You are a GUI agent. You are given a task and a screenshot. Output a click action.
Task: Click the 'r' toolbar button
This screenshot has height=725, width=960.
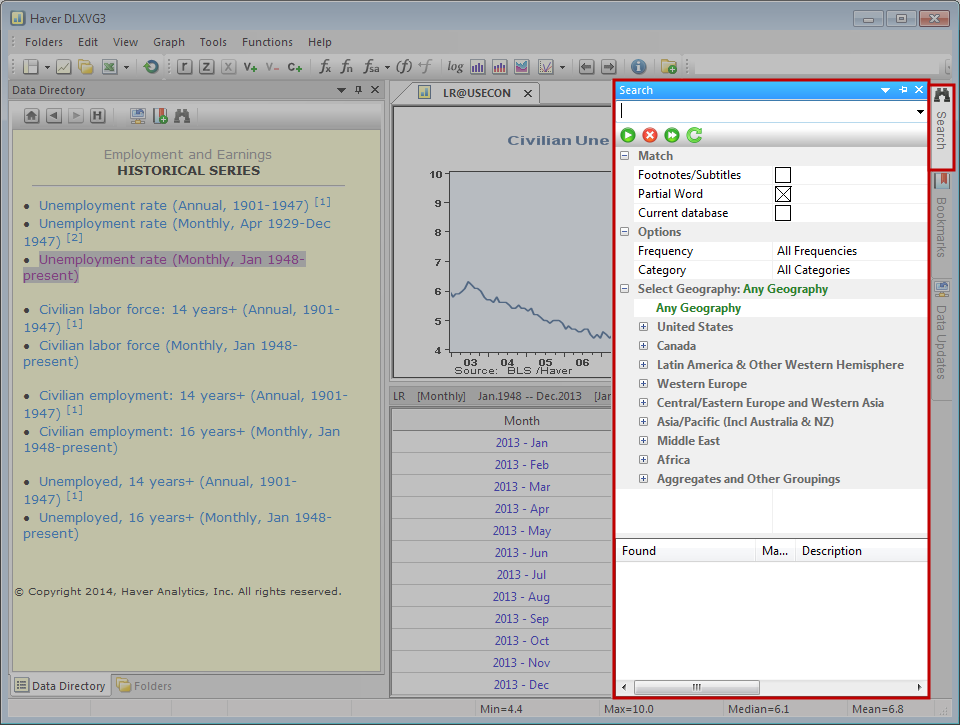point(184,66)
